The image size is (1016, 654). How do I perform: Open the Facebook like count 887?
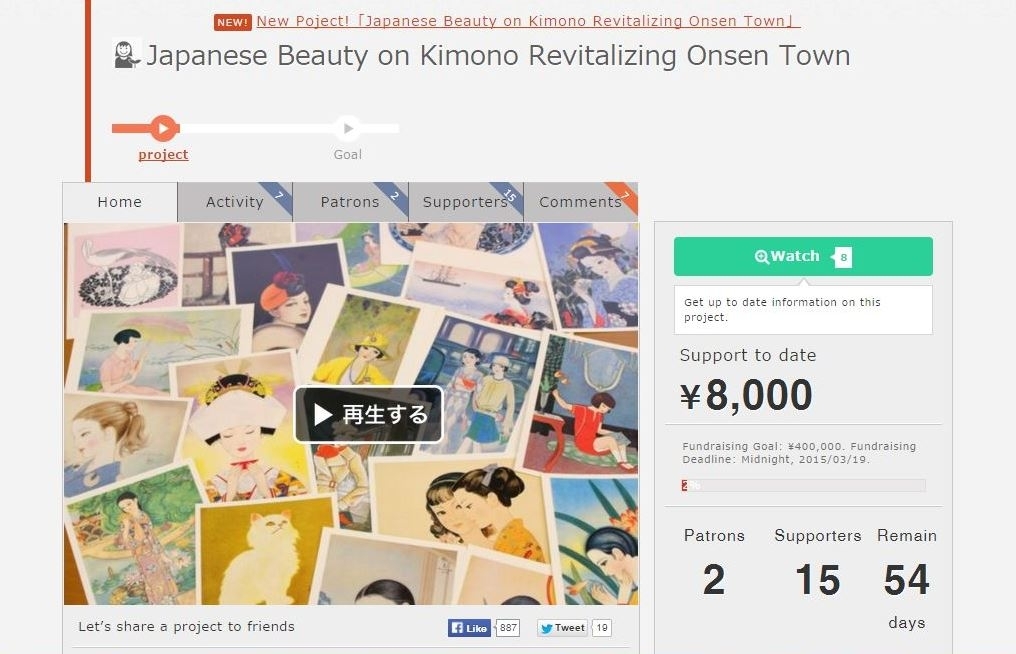[508, 627]
